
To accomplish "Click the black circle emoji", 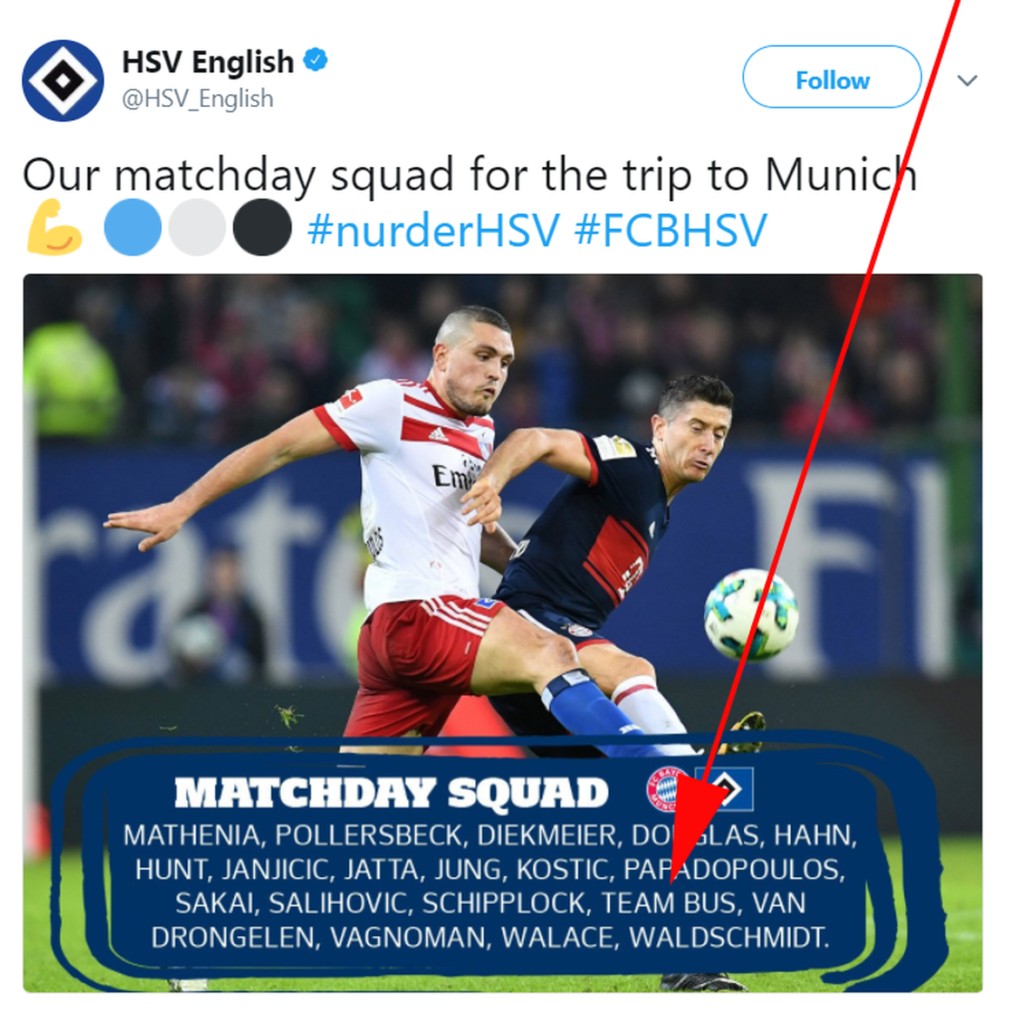I will click(x=262, y=227).
